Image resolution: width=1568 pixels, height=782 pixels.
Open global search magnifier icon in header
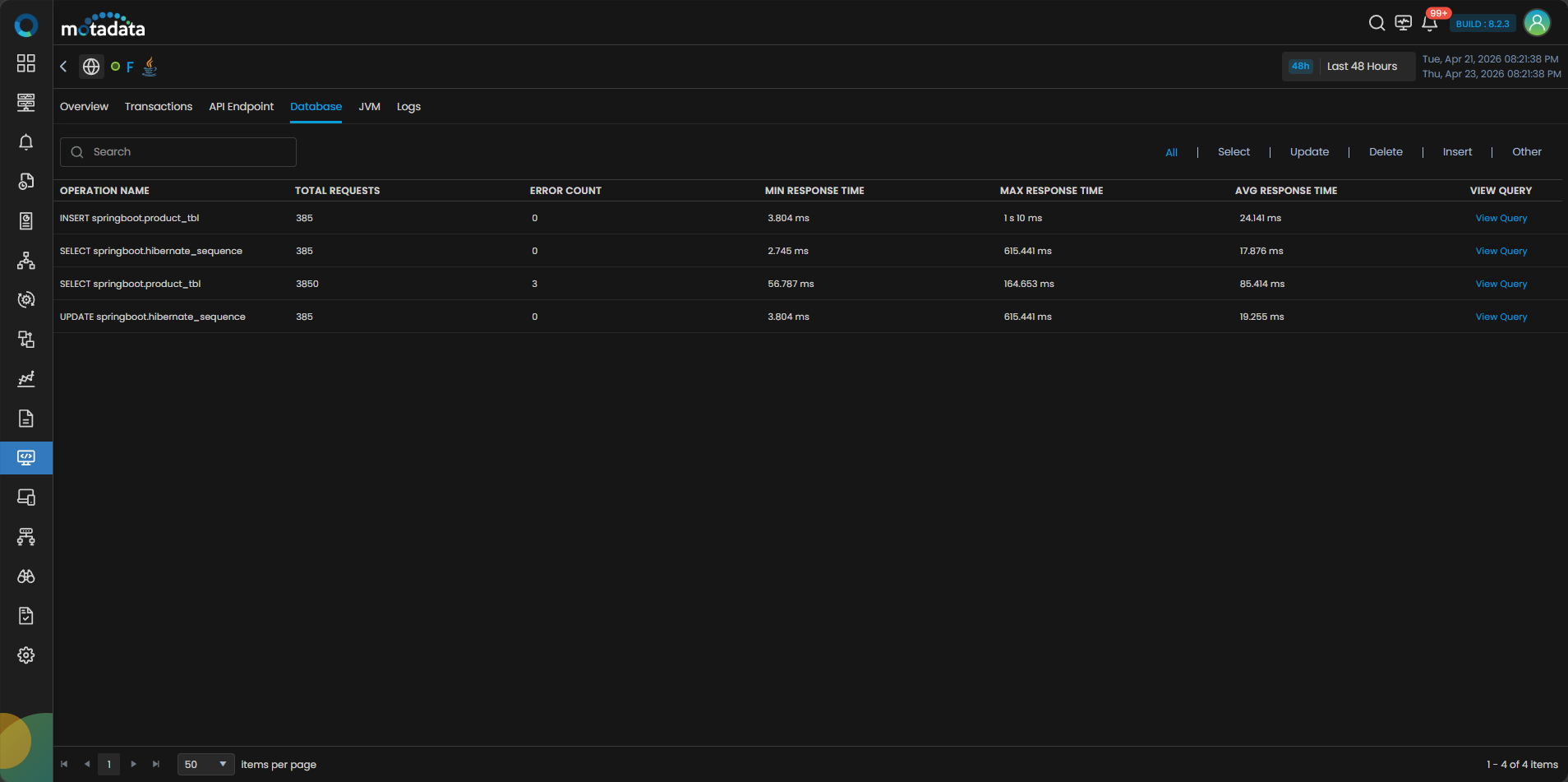tap(1377, 23)
